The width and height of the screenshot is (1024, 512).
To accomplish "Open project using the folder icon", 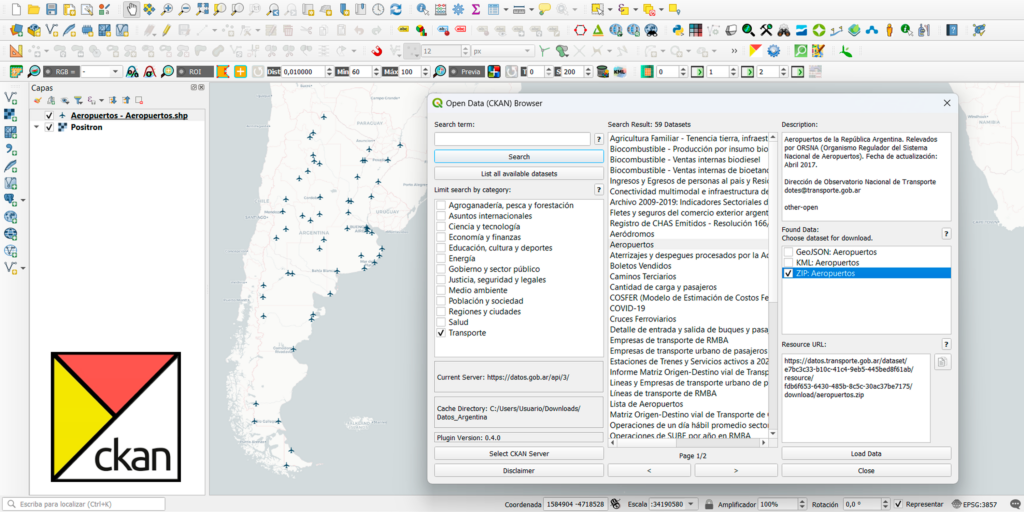I will 34,10.
